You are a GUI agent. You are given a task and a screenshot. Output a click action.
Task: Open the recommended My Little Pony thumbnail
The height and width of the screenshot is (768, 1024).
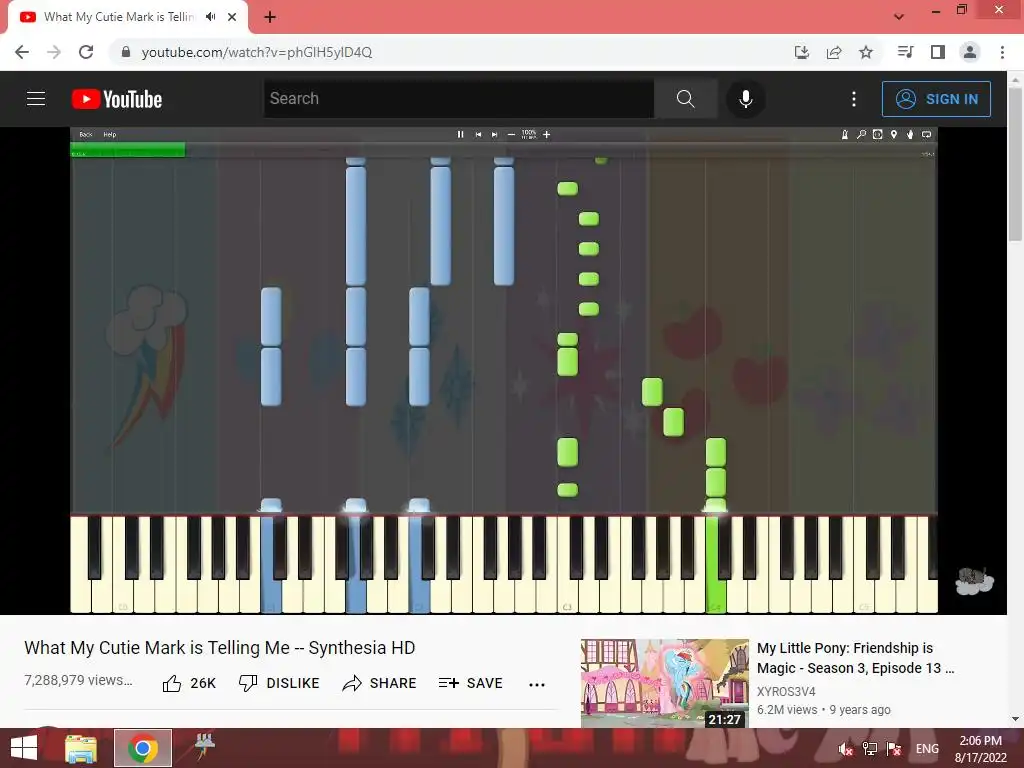pyautogui.click(x=665, y=683)
